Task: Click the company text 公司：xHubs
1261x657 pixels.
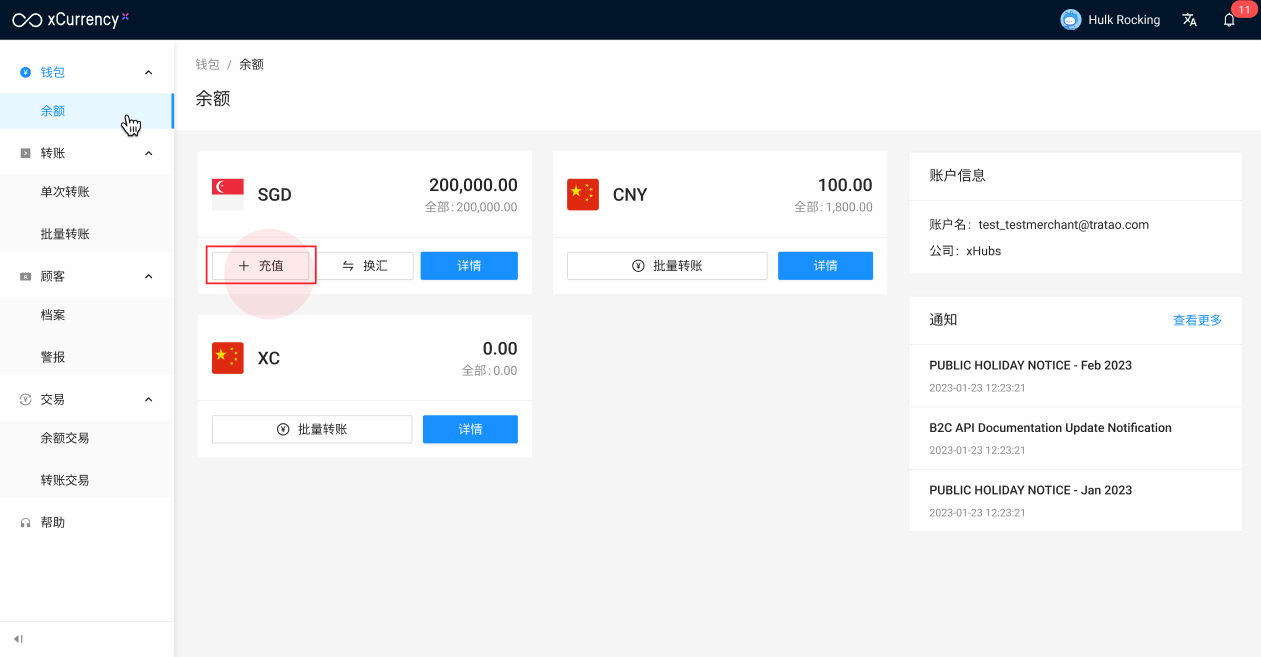Action: (x=965, y=251)
